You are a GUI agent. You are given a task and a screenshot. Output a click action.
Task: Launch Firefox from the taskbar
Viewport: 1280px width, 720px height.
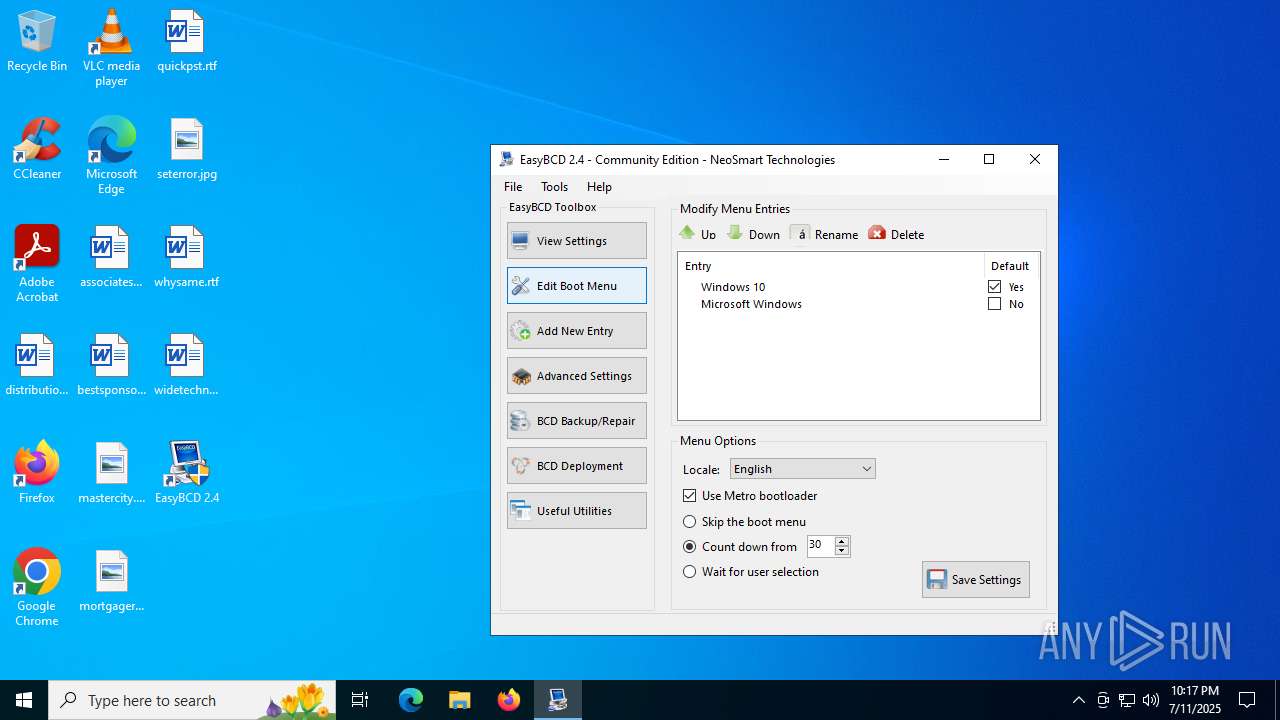[x=509, y=700]
